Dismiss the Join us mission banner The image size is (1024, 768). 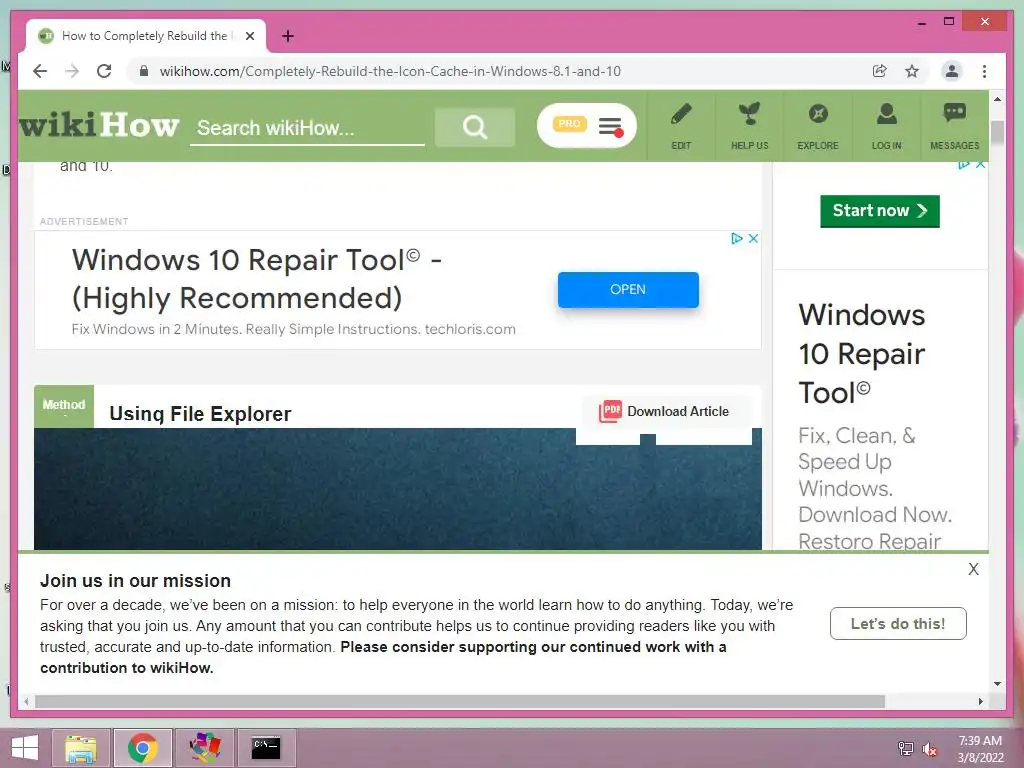(973, 569)
